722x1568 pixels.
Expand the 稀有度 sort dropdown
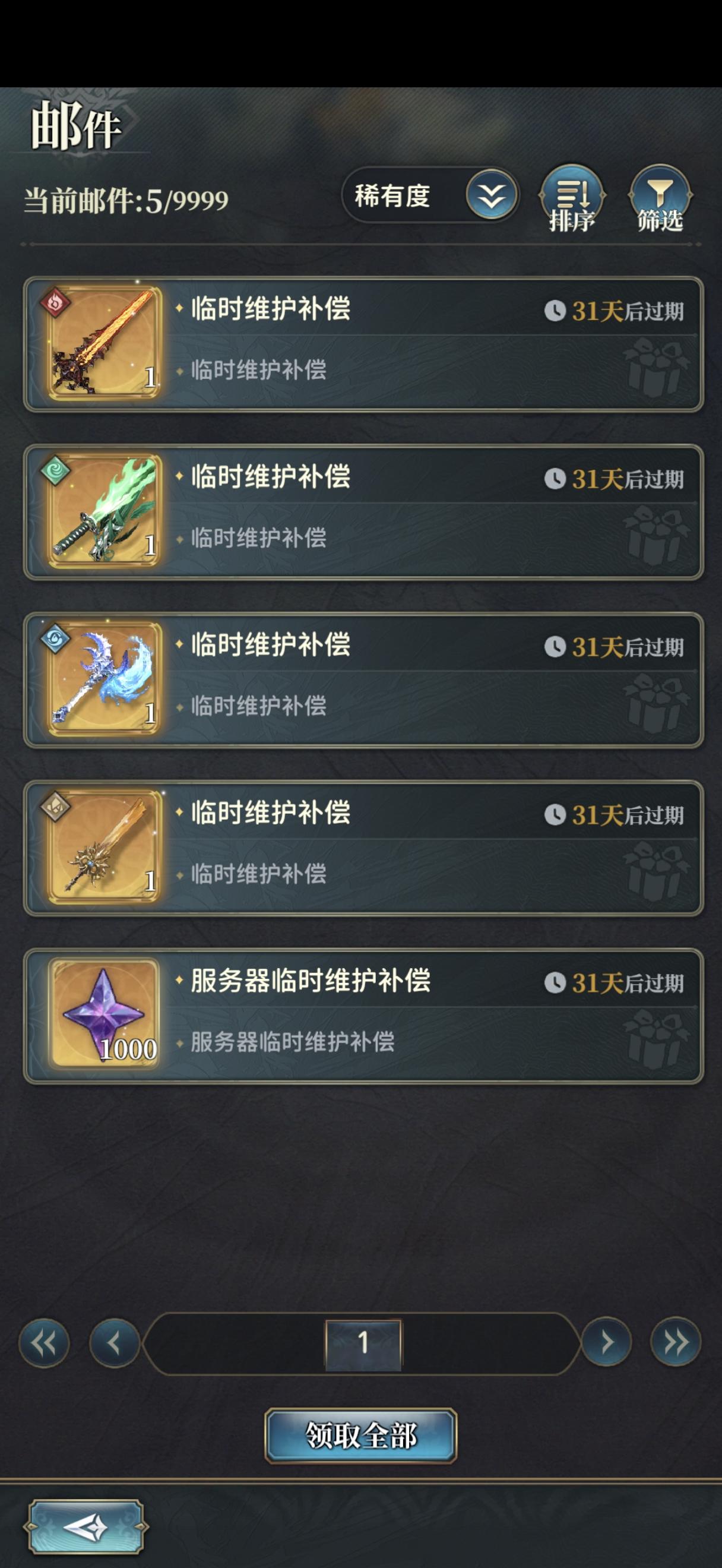430,196
